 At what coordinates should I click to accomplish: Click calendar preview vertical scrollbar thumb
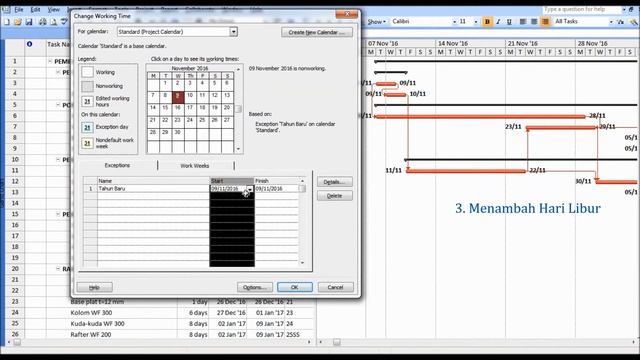(x=238, y=109)
